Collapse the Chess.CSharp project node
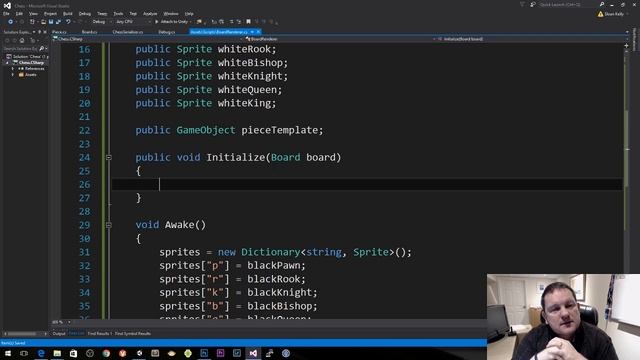The height and width of the screenshot is (360, 640). click(7, 63)
